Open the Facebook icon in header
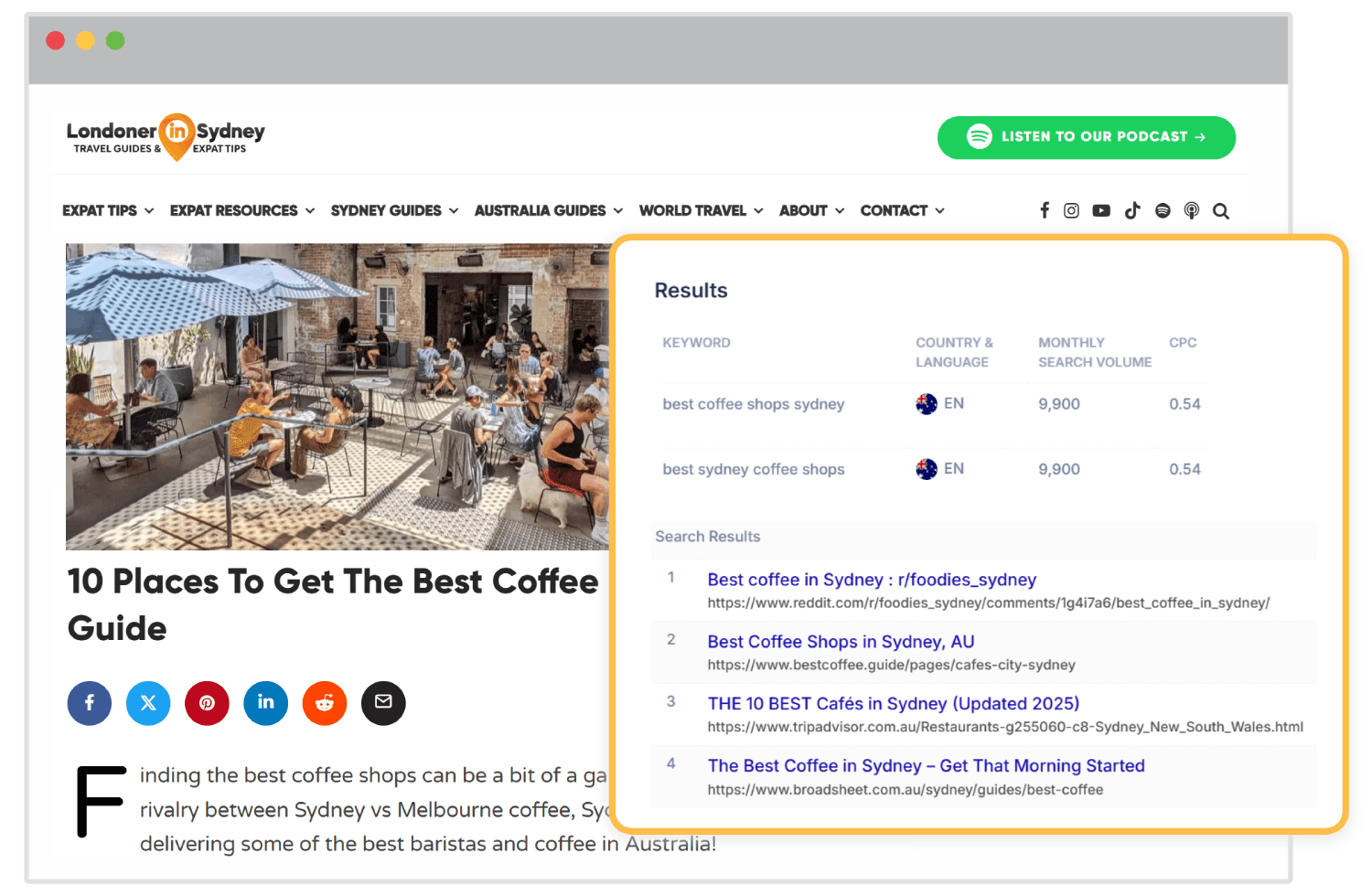1372x896 pixels. pos(1045,210)
